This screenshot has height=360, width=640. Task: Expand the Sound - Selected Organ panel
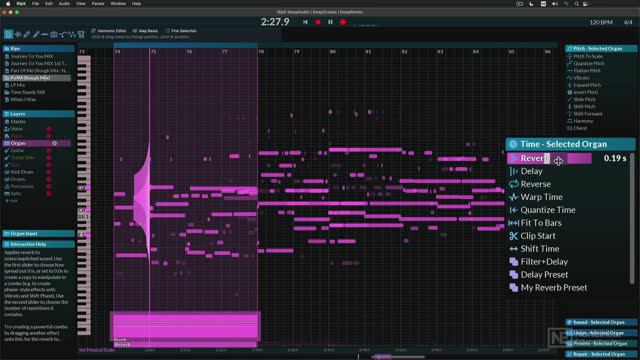601,322
